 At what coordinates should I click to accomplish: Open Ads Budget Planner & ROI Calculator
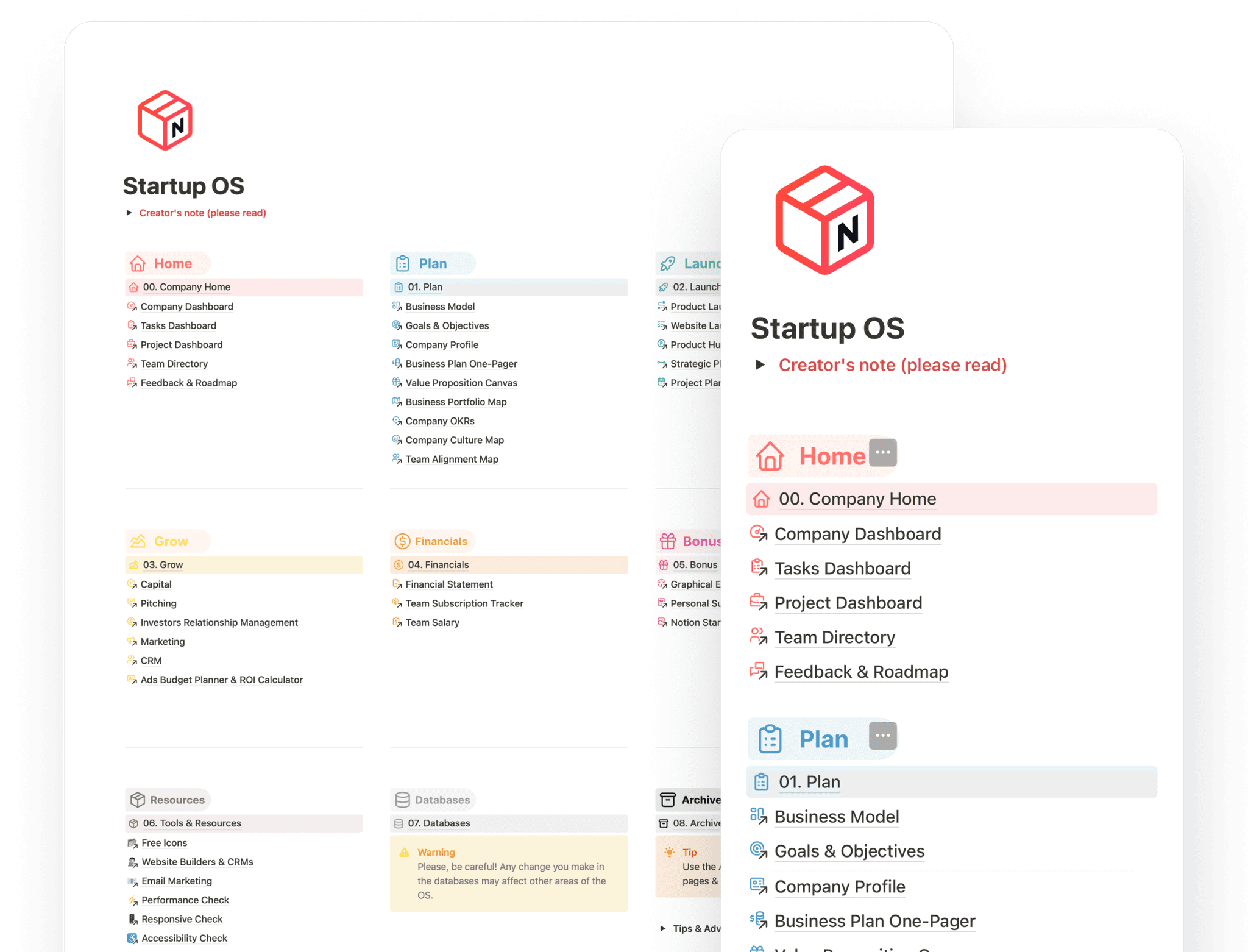click(x=221, y=680)
